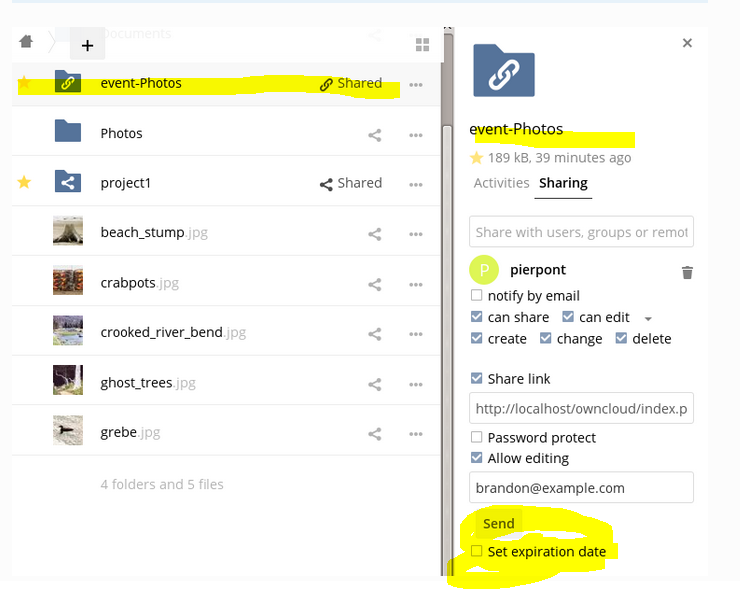Toggle the Password protect checkbox
This screenshot has width=740, height=589.
[477, 438]
